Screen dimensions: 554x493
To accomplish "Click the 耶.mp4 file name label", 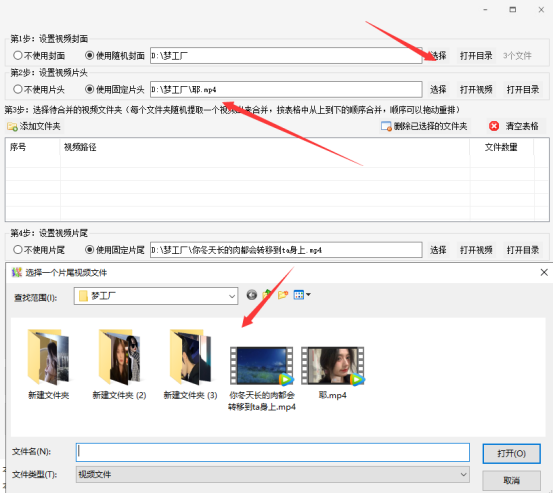I will point(332,395).
